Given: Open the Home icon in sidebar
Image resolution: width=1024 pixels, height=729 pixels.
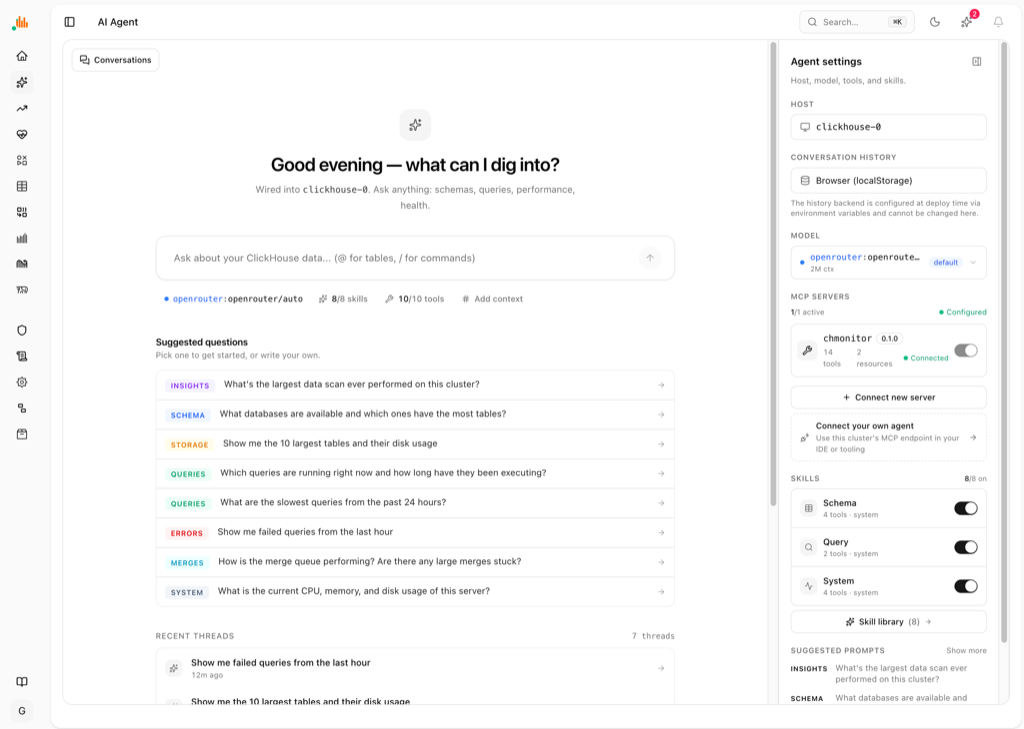Looking at the screenshot, I should (22, 56).
